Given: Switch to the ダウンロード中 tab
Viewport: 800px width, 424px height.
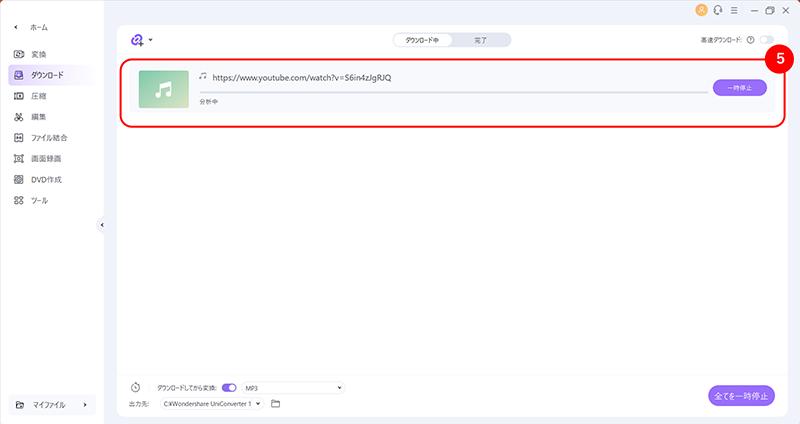Looking at the screenshot, I should pyautogui.click(x=422, y=40).
